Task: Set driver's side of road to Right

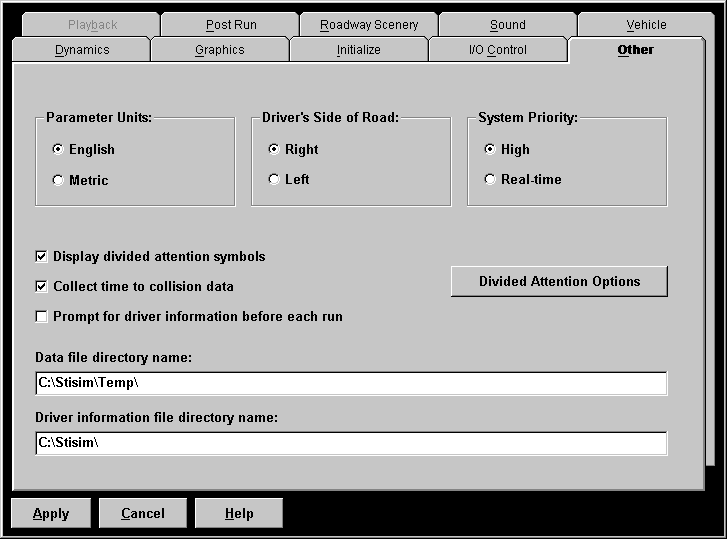Action: [274, 150]
